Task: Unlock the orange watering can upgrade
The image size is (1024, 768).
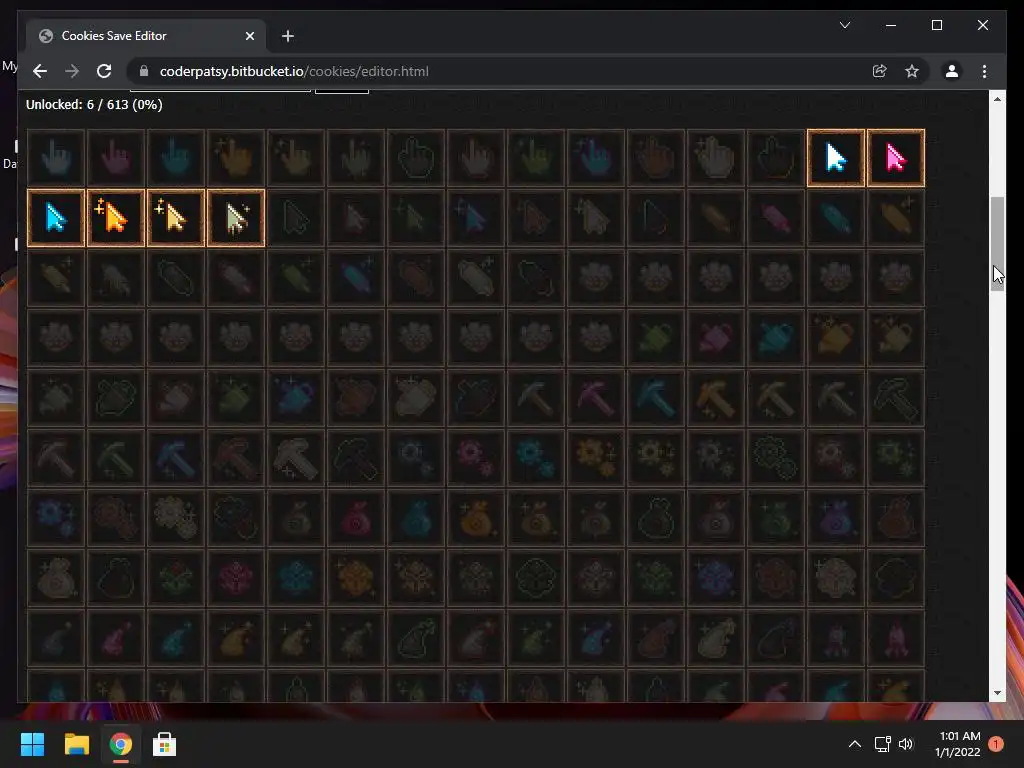Action: click(x=836, y=338)
